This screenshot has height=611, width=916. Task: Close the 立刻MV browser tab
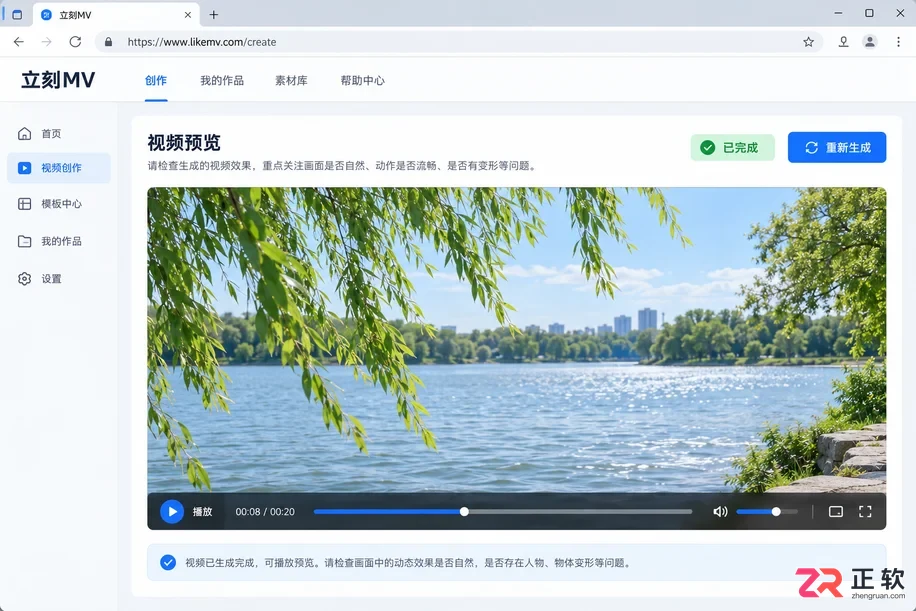(188, 15)
